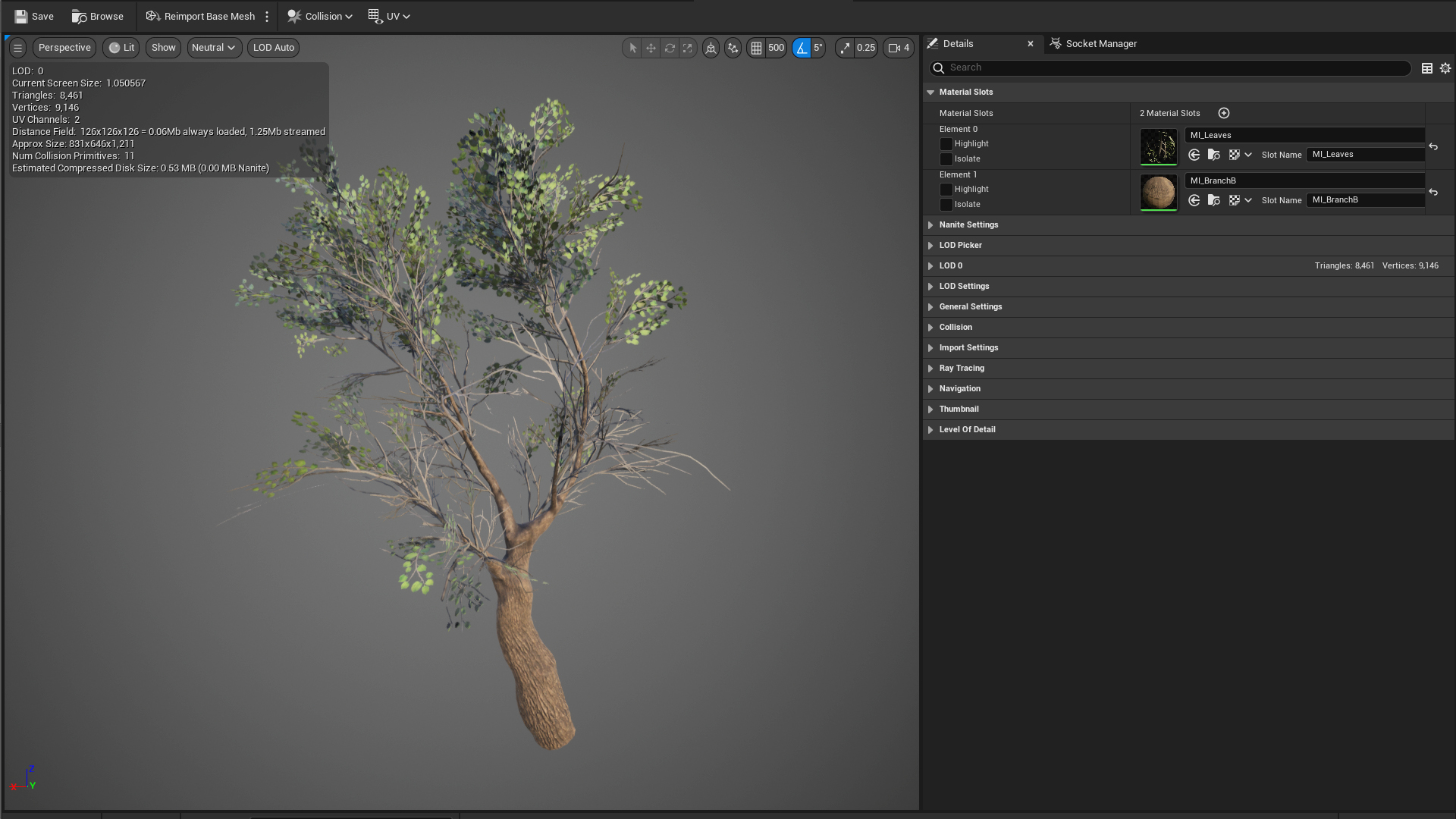
Task: Click the Save button
Action: click(x=33, y=16)
